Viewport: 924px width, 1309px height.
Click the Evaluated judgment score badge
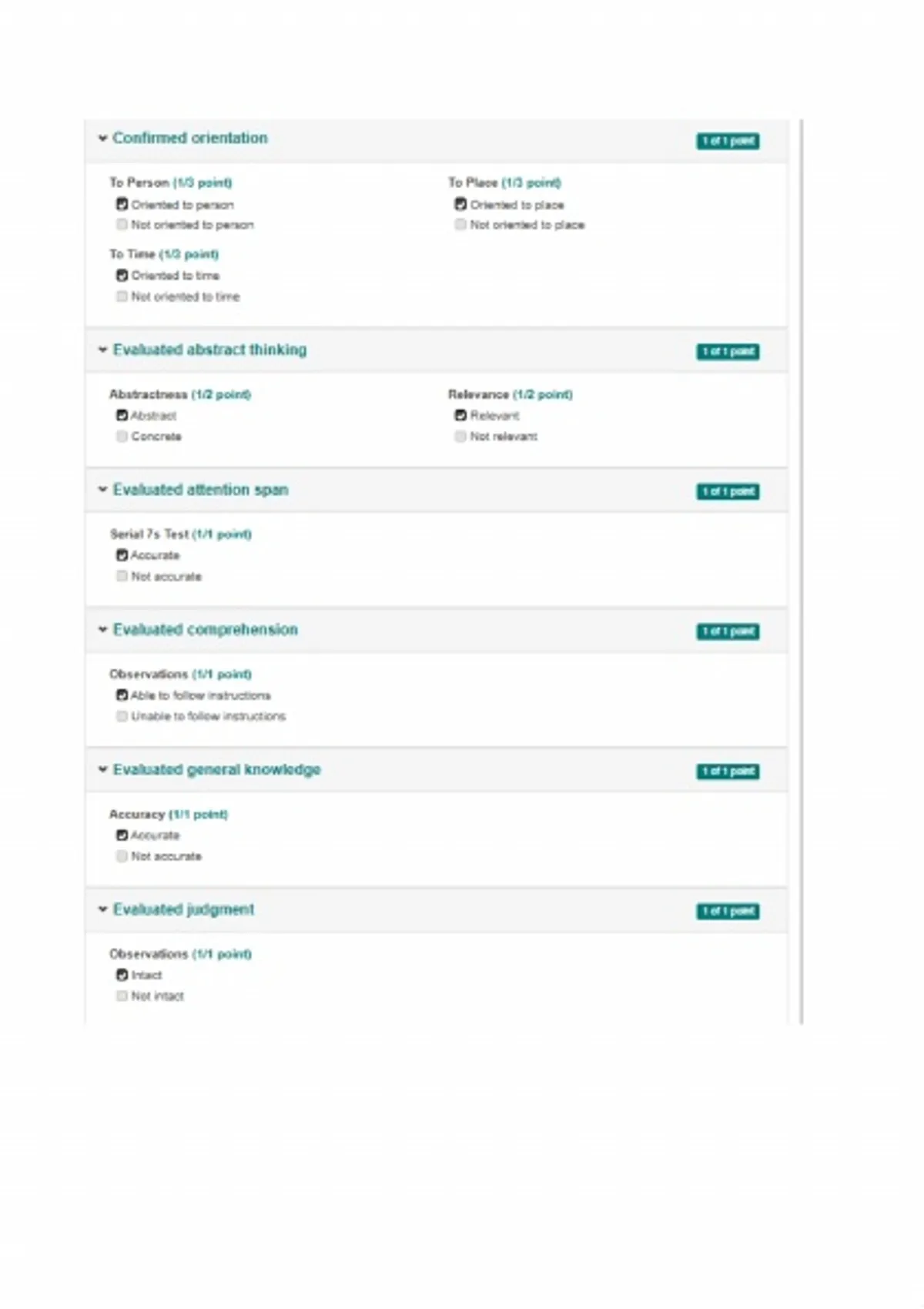(728, 912)
